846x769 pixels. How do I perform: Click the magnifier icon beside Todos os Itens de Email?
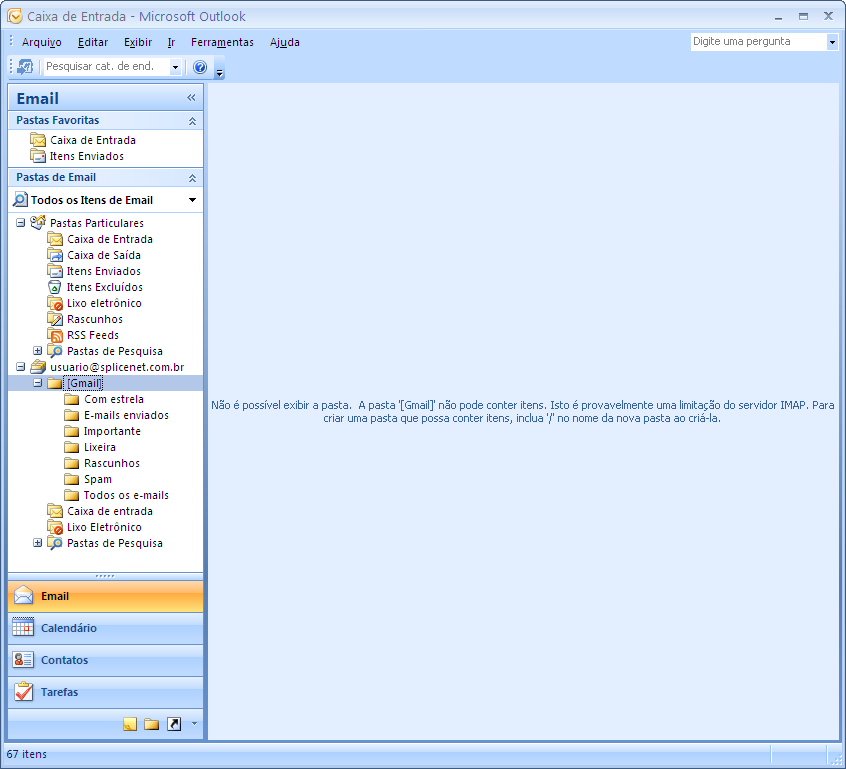pyautogui.click(x=20, y=200)
